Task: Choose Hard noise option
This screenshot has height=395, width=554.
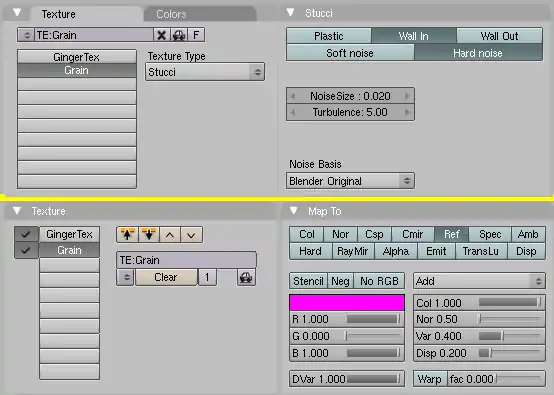Action: (x=478, y=53)
